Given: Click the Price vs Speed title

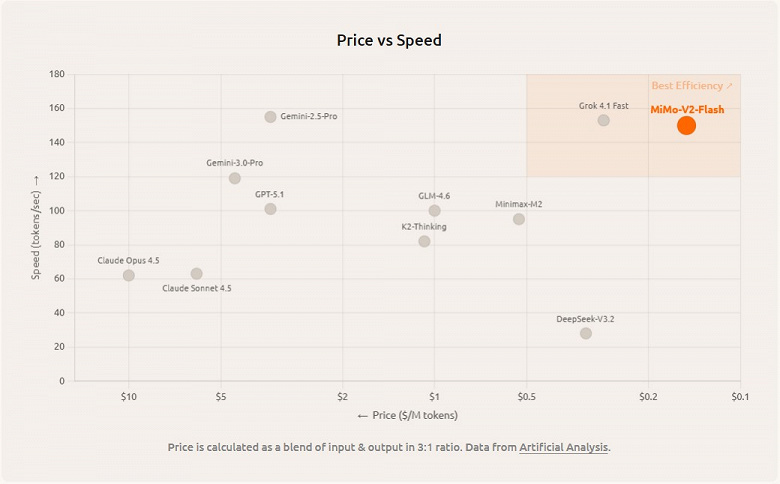Looking at the screenshot, I should [389, 41].
